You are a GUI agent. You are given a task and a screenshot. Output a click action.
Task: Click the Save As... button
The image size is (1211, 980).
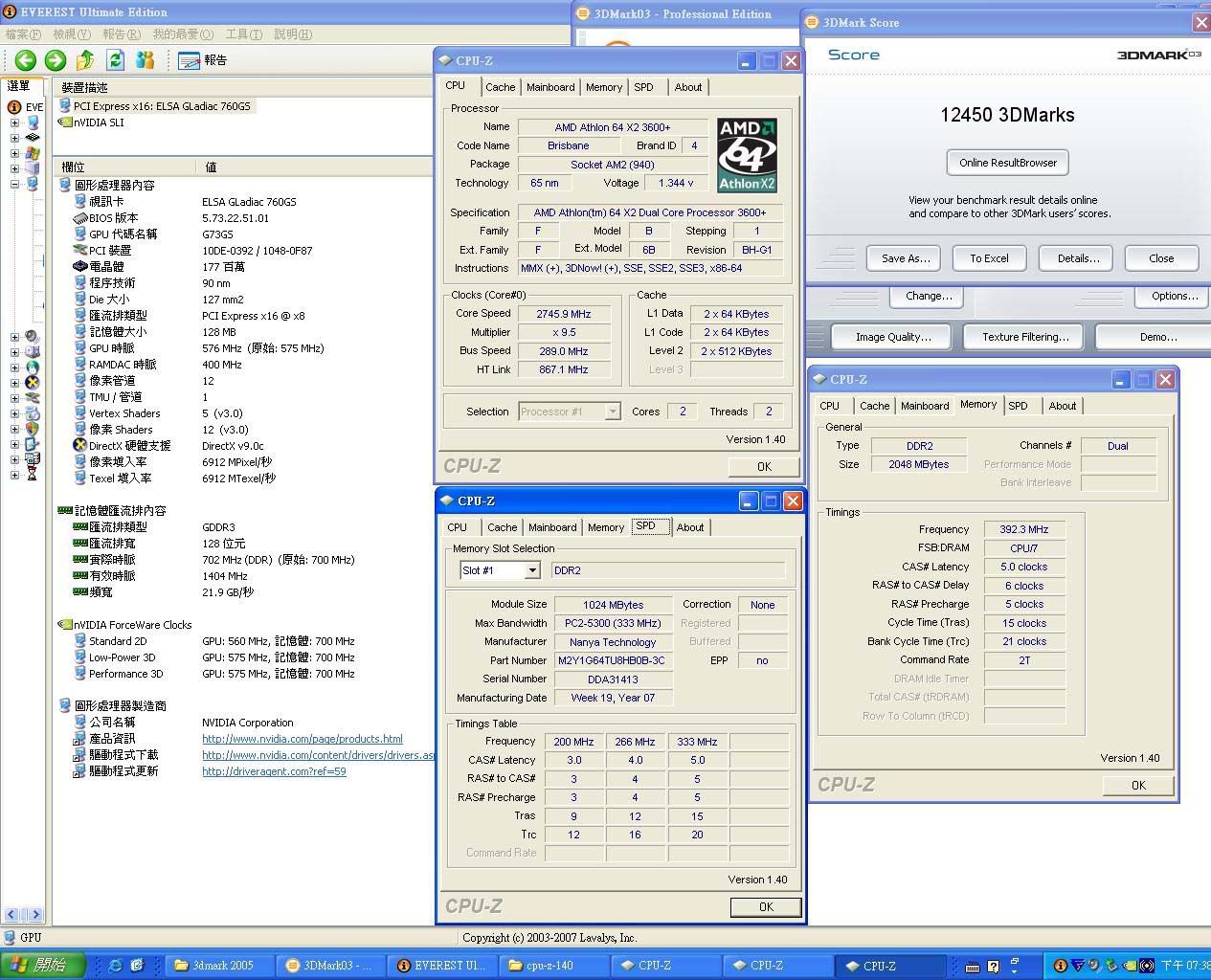pos(905,258)
